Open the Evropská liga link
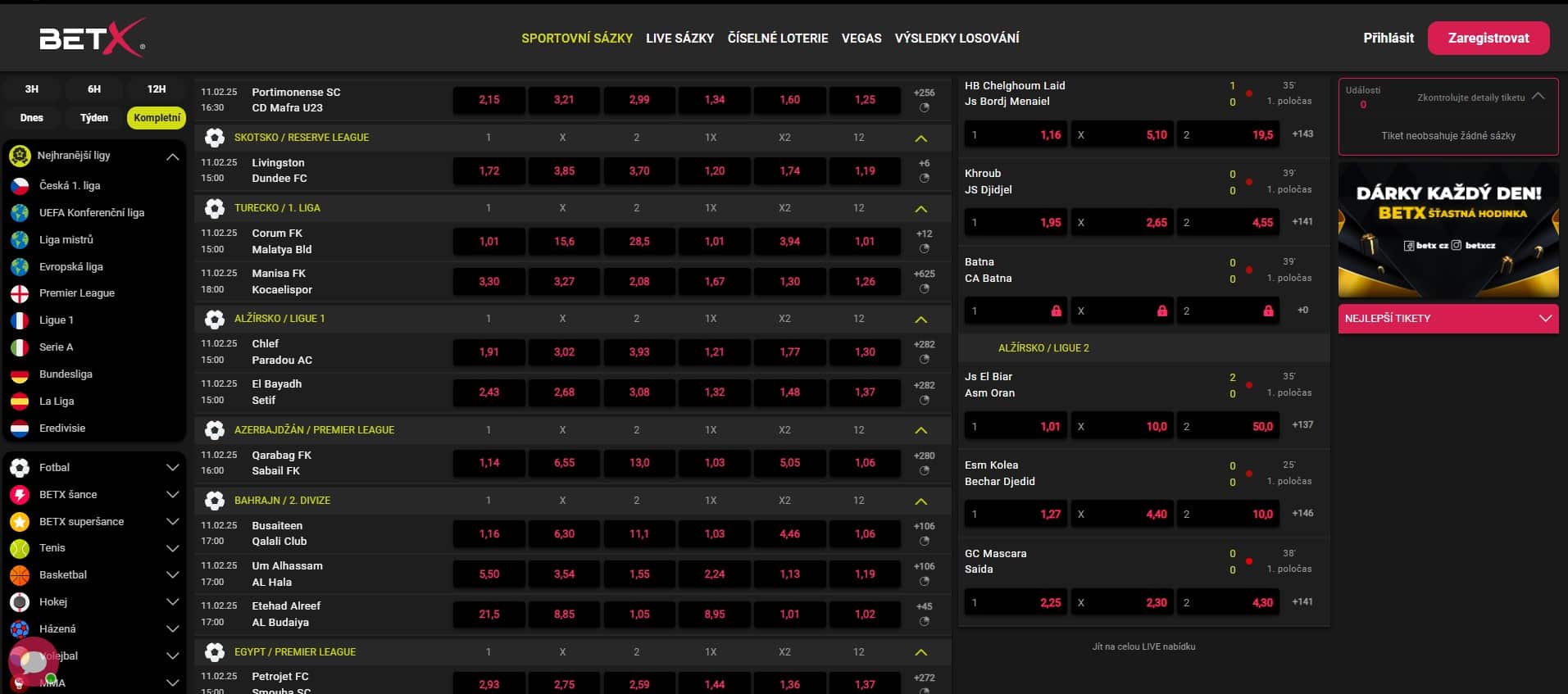1568x694 pixels. tap(71, 267)
